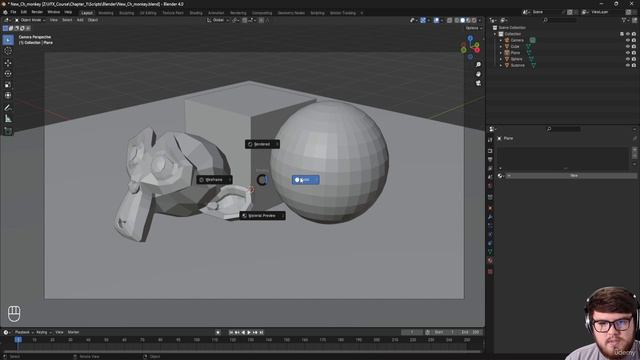This screenshot has height=360, width=640.
Task: Toggle Wireframe viewport shading button in header
Action: [x=457, y=20]
